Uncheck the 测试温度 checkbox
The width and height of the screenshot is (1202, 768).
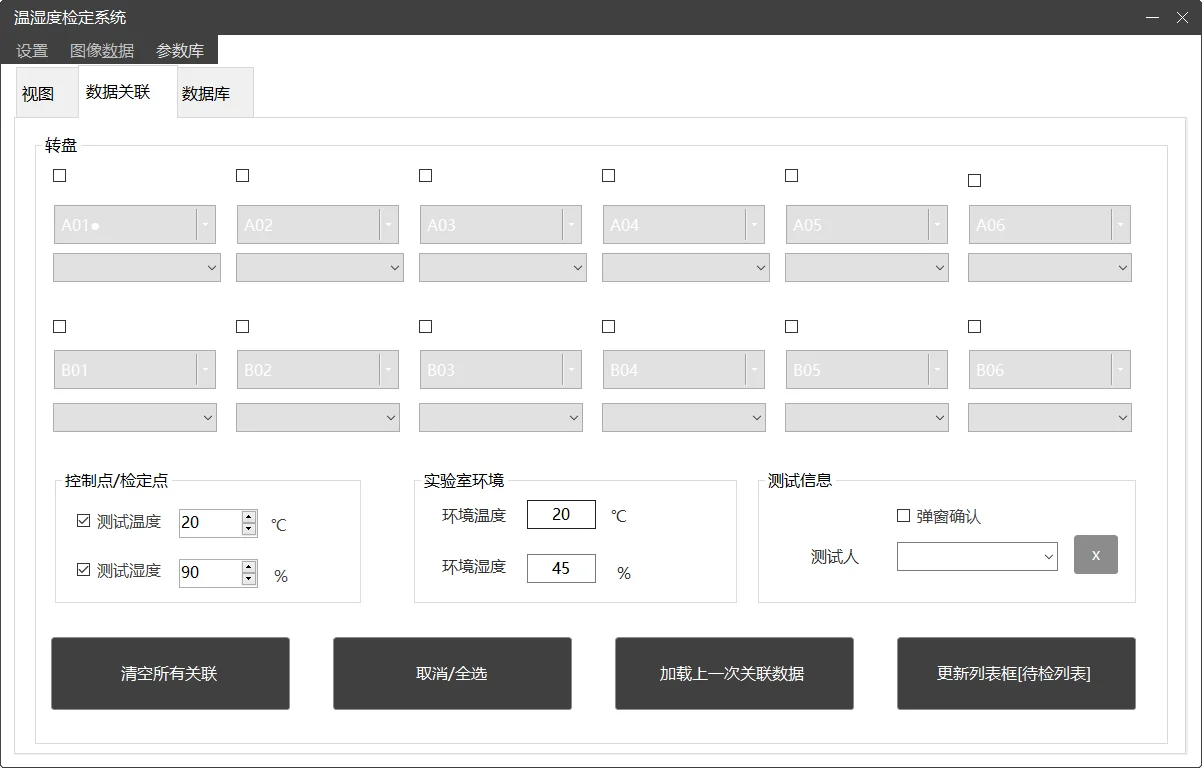[x=84, y=521]
